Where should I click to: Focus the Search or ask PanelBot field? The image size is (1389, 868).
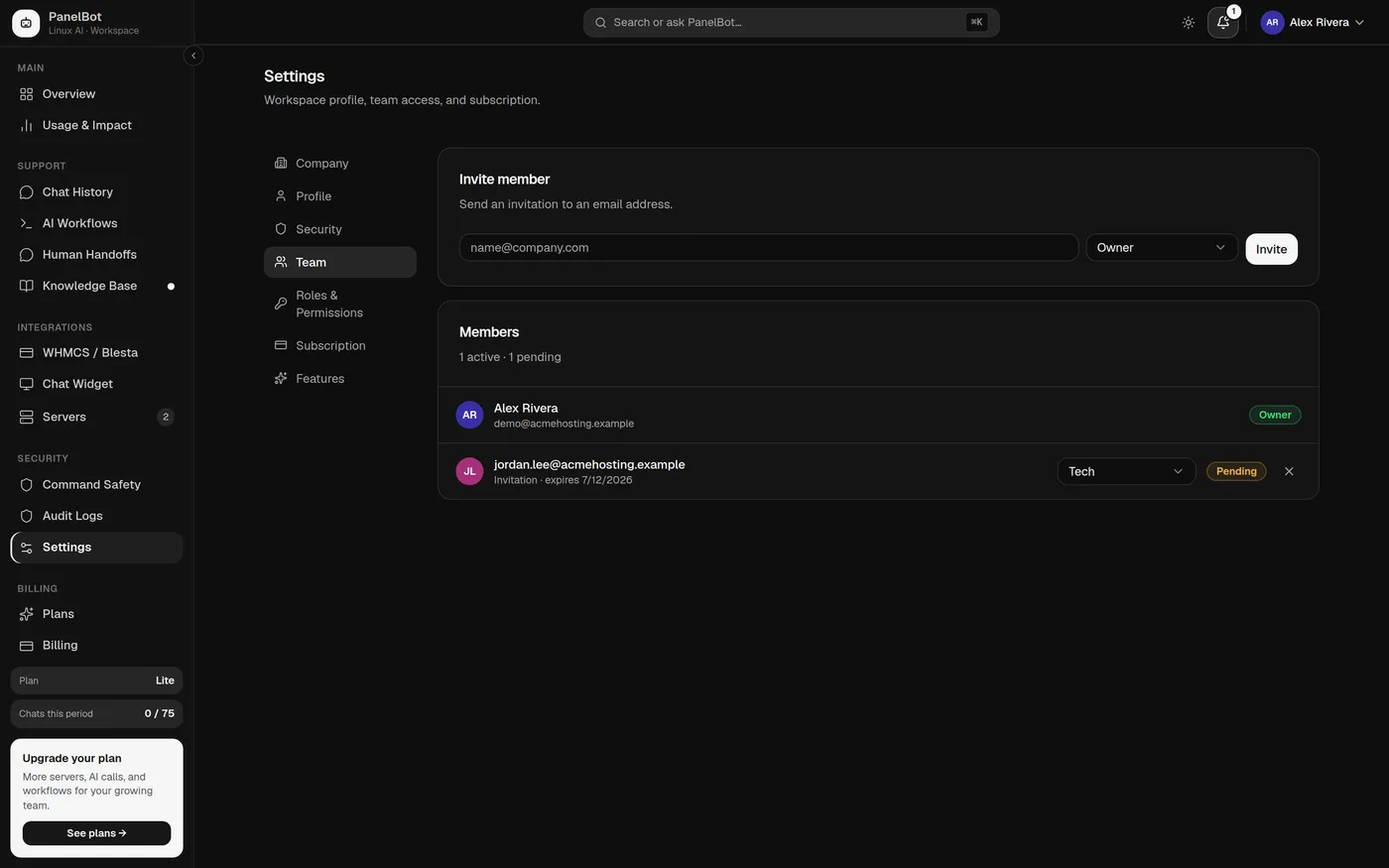click(791, 23)
